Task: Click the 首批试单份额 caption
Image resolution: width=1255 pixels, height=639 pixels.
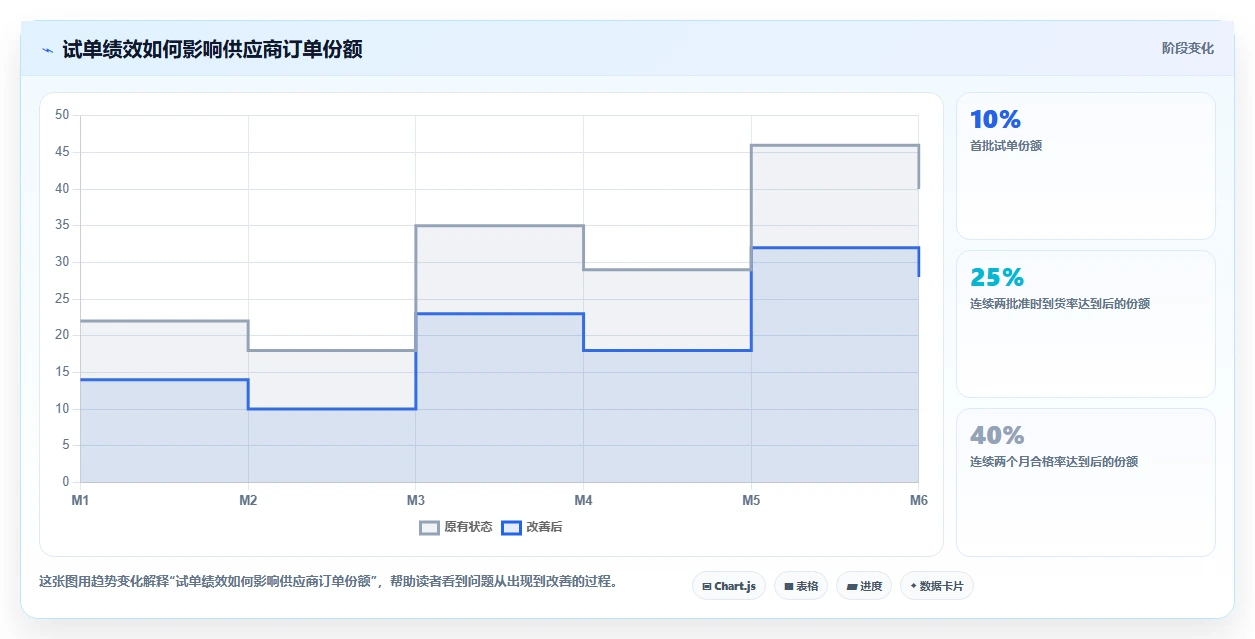Action: point(1006,146)
